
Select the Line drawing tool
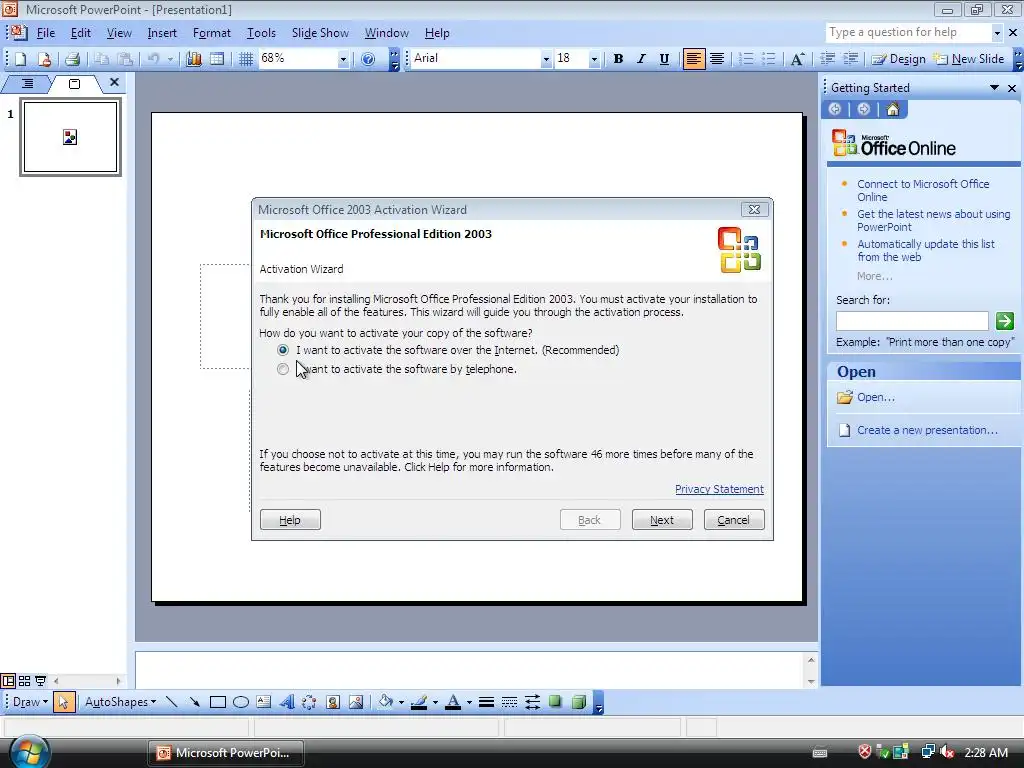point(172,702)
